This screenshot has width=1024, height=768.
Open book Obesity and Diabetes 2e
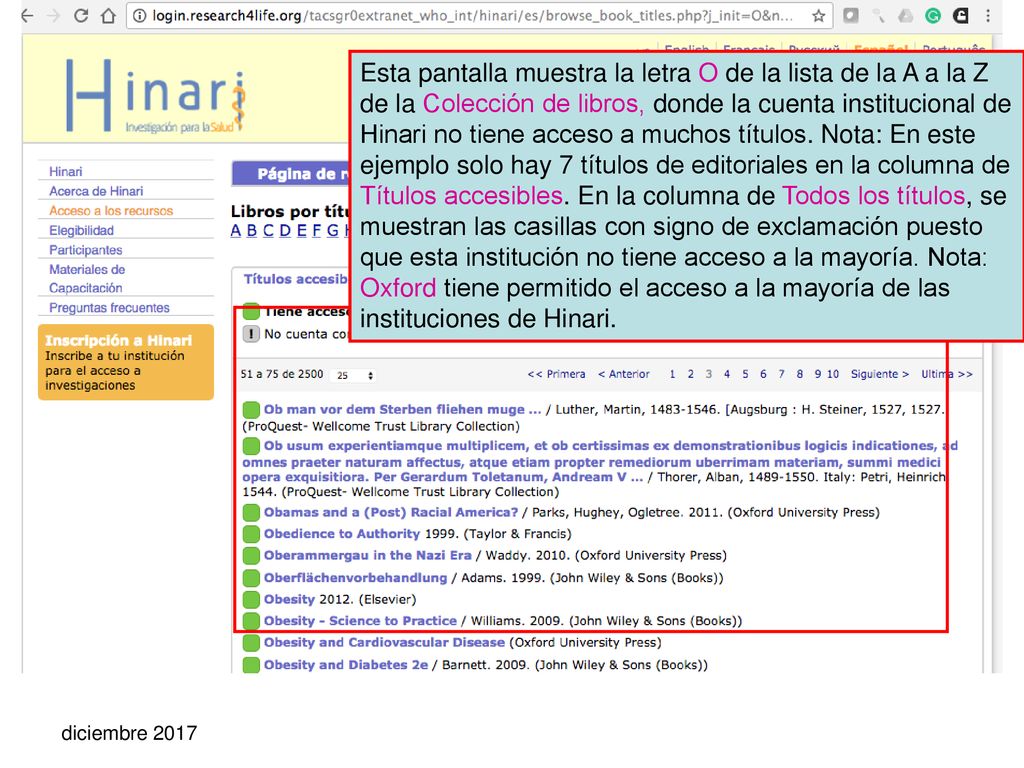pos(346,665)
